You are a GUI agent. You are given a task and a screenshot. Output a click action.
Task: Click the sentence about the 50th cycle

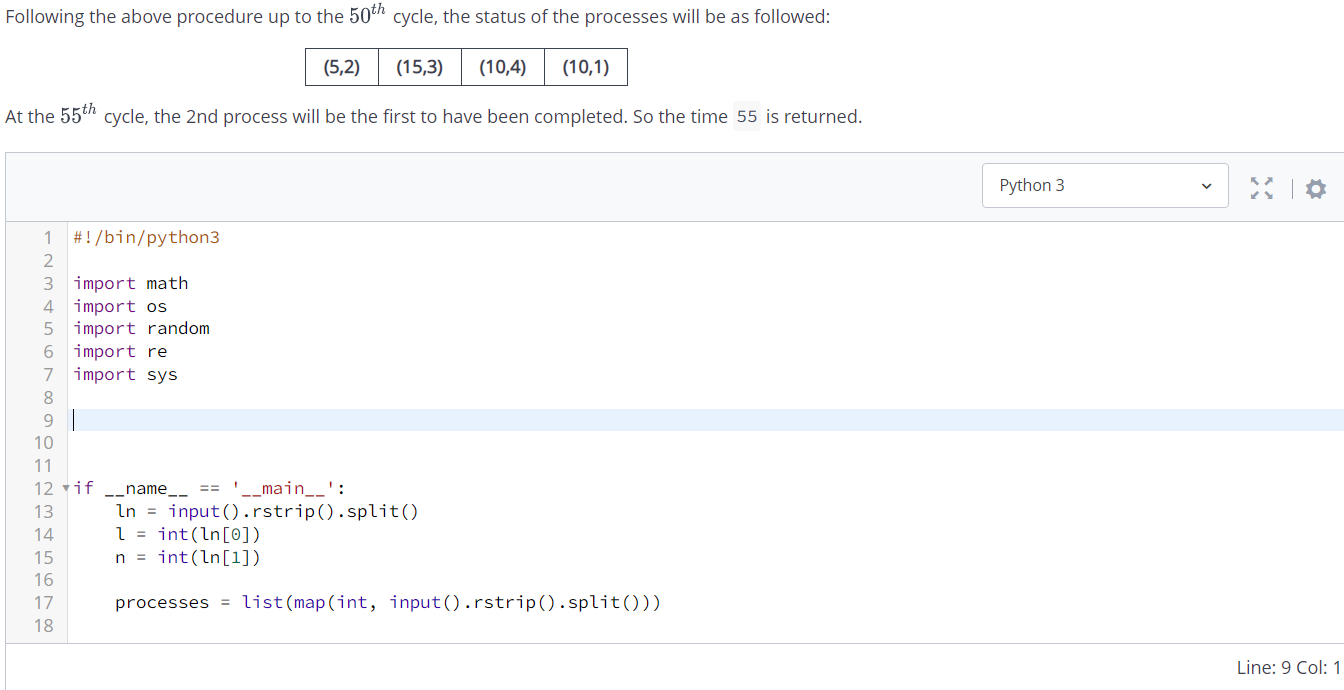tap(418, 17)
